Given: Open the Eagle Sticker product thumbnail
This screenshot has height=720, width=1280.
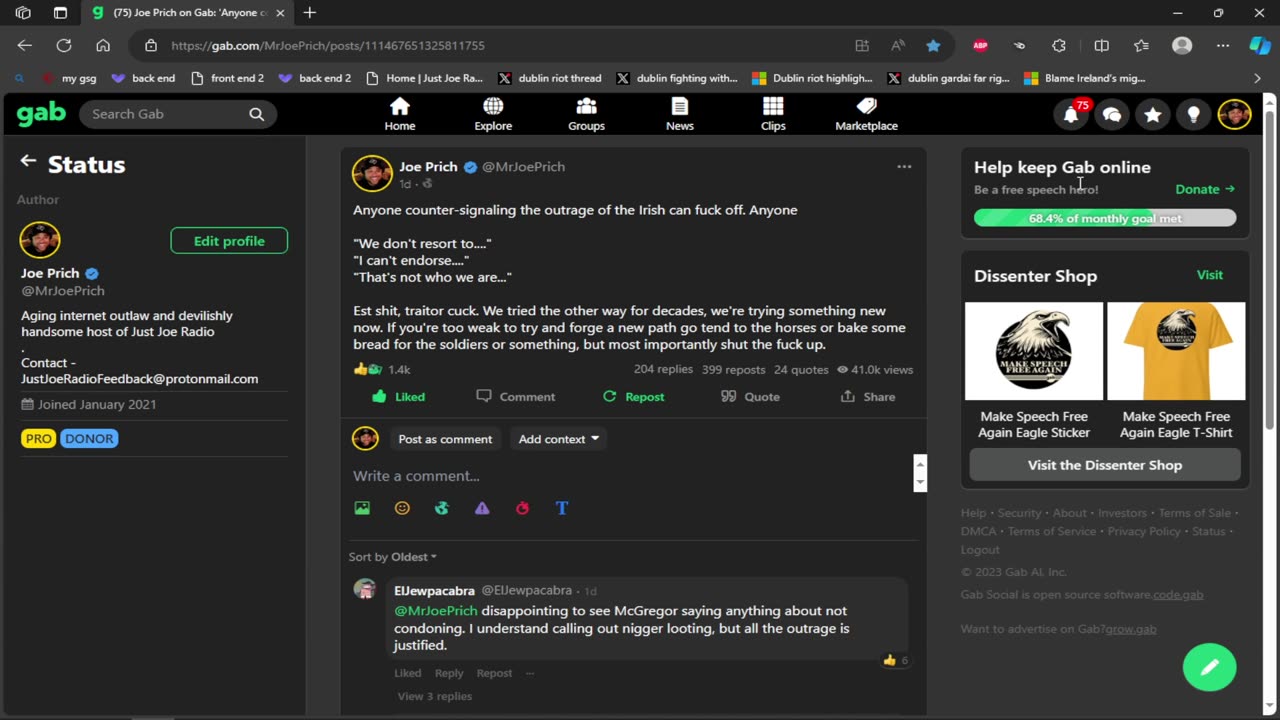Looking at the screenshot, I should (x=1034, y=351).
